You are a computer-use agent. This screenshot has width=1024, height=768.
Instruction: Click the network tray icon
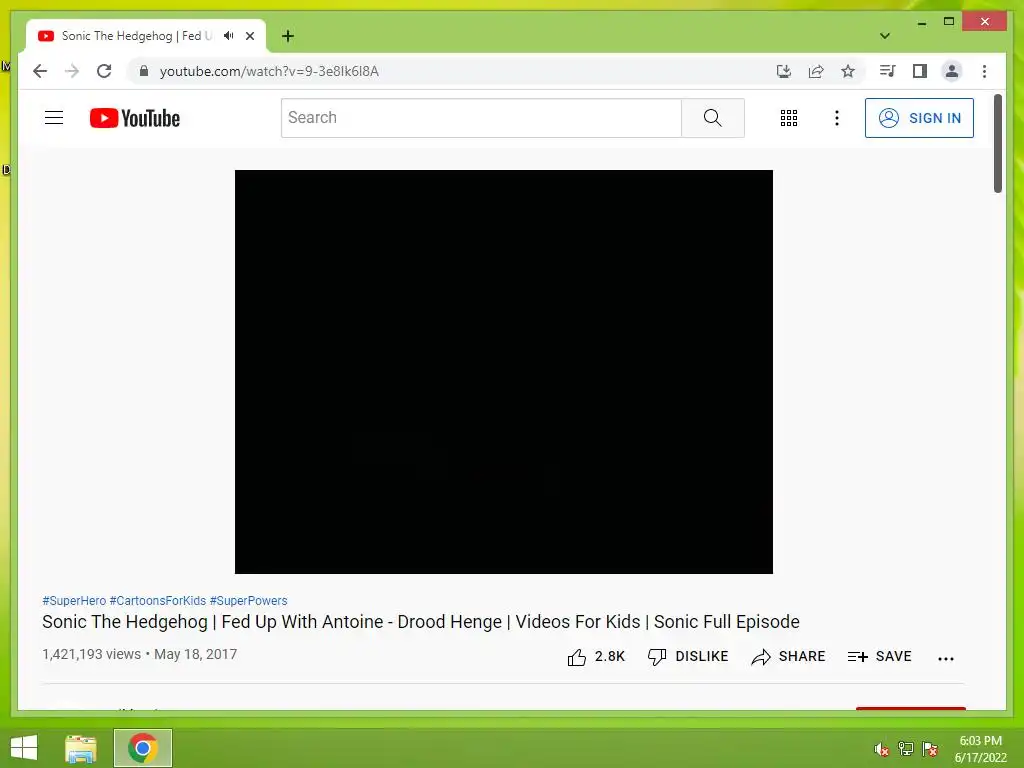pyautogui.click(x=906, y=748)
